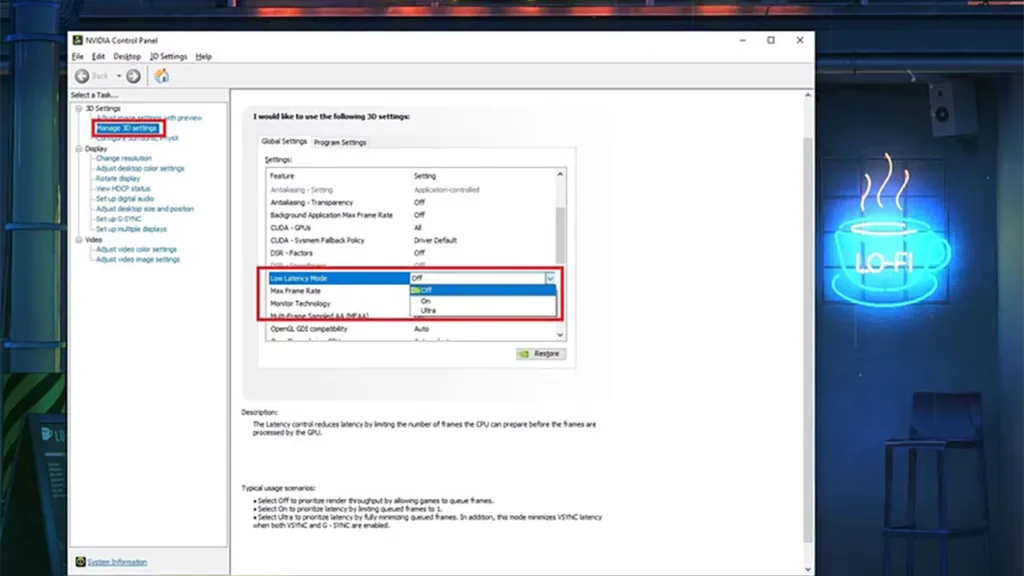The image size is (1024, 576).
Task: Open the 3D Settings menu
Action: (x=168, y=57)
